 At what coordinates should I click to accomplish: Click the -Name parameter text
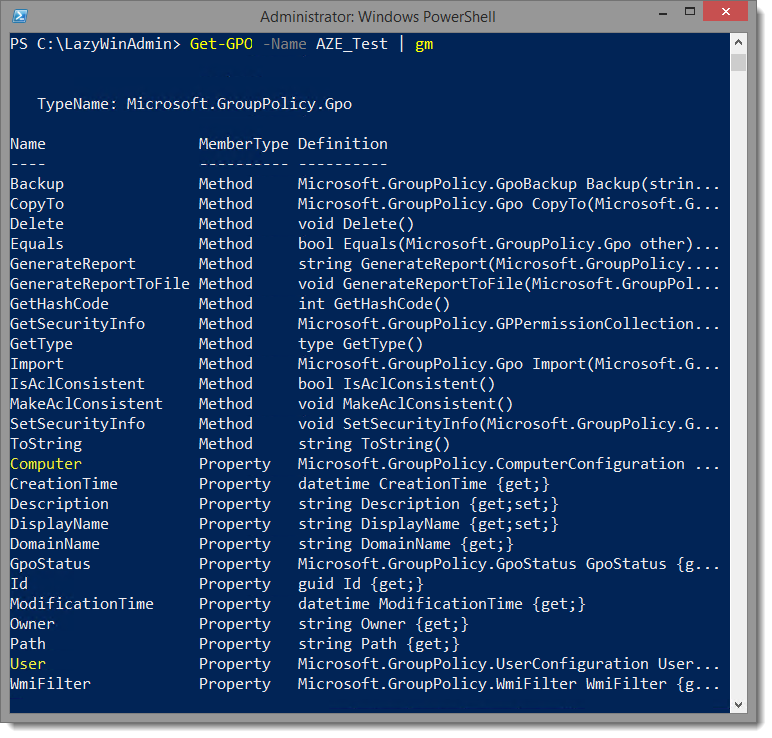285,44
